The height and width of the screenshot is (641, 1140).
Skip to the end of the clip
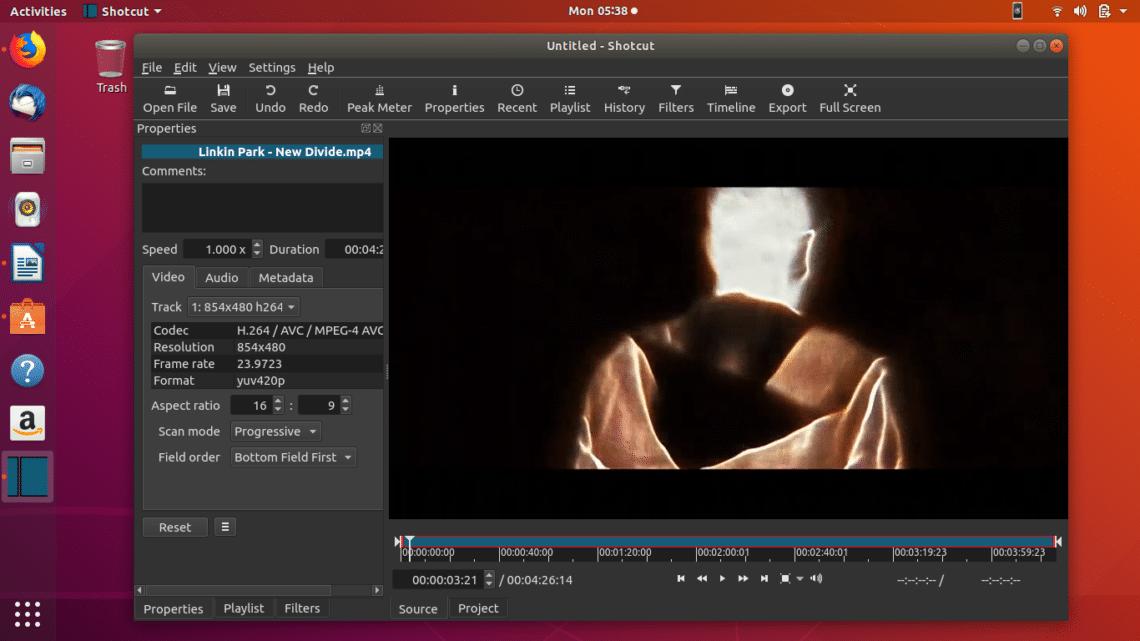(764, 579)
